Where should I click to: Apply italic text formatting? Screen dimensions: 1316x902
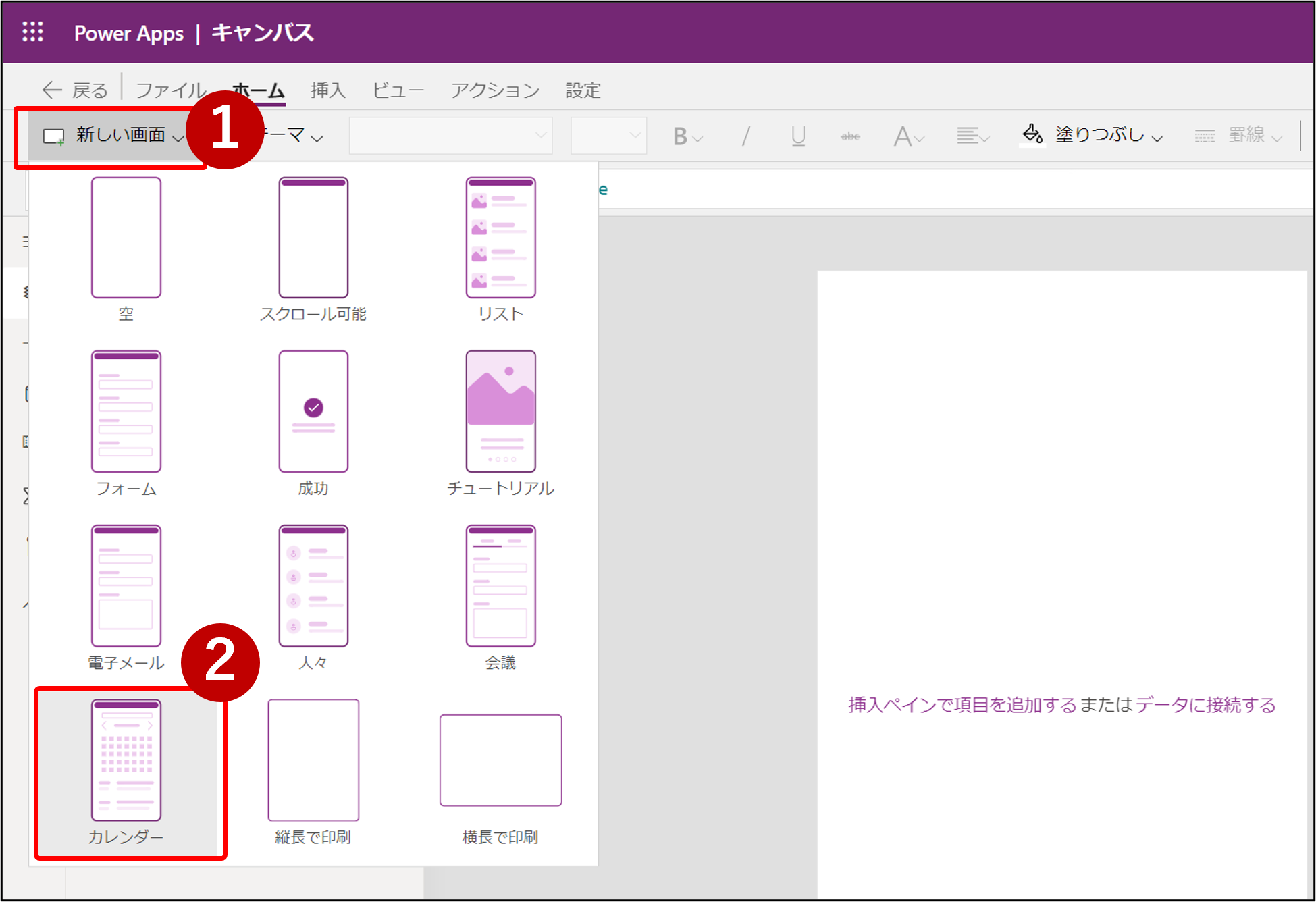pyautogui.click(x=745, y=136)
